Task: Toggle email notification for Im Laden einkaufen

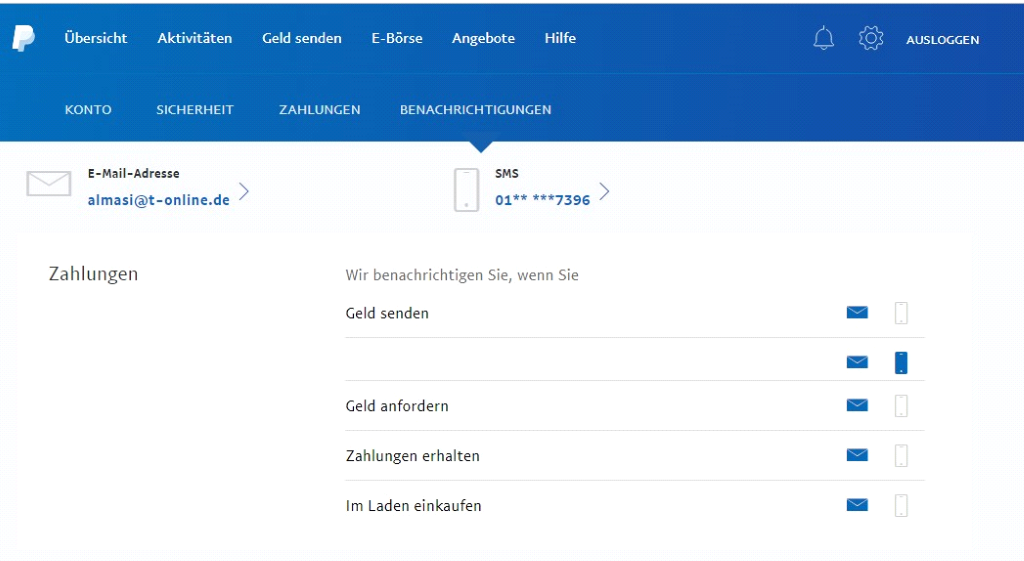Action: (857, 506)
